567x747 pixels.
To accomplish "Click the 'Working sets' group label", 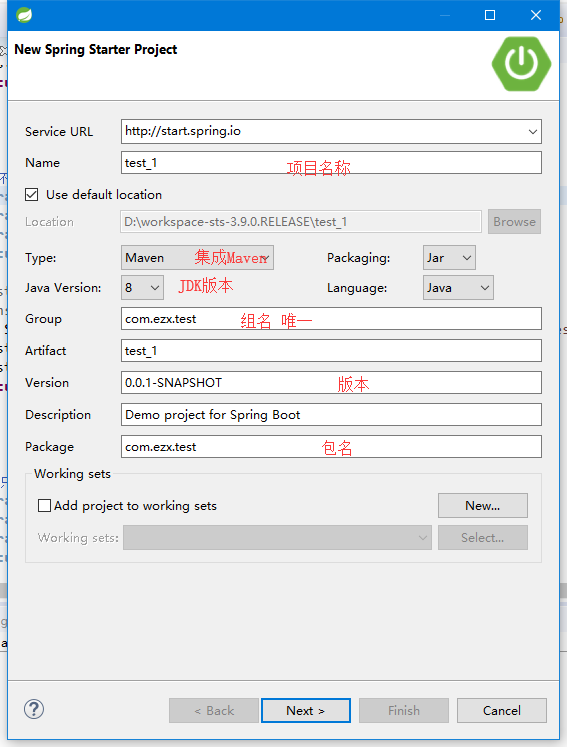I will point(72,474).
